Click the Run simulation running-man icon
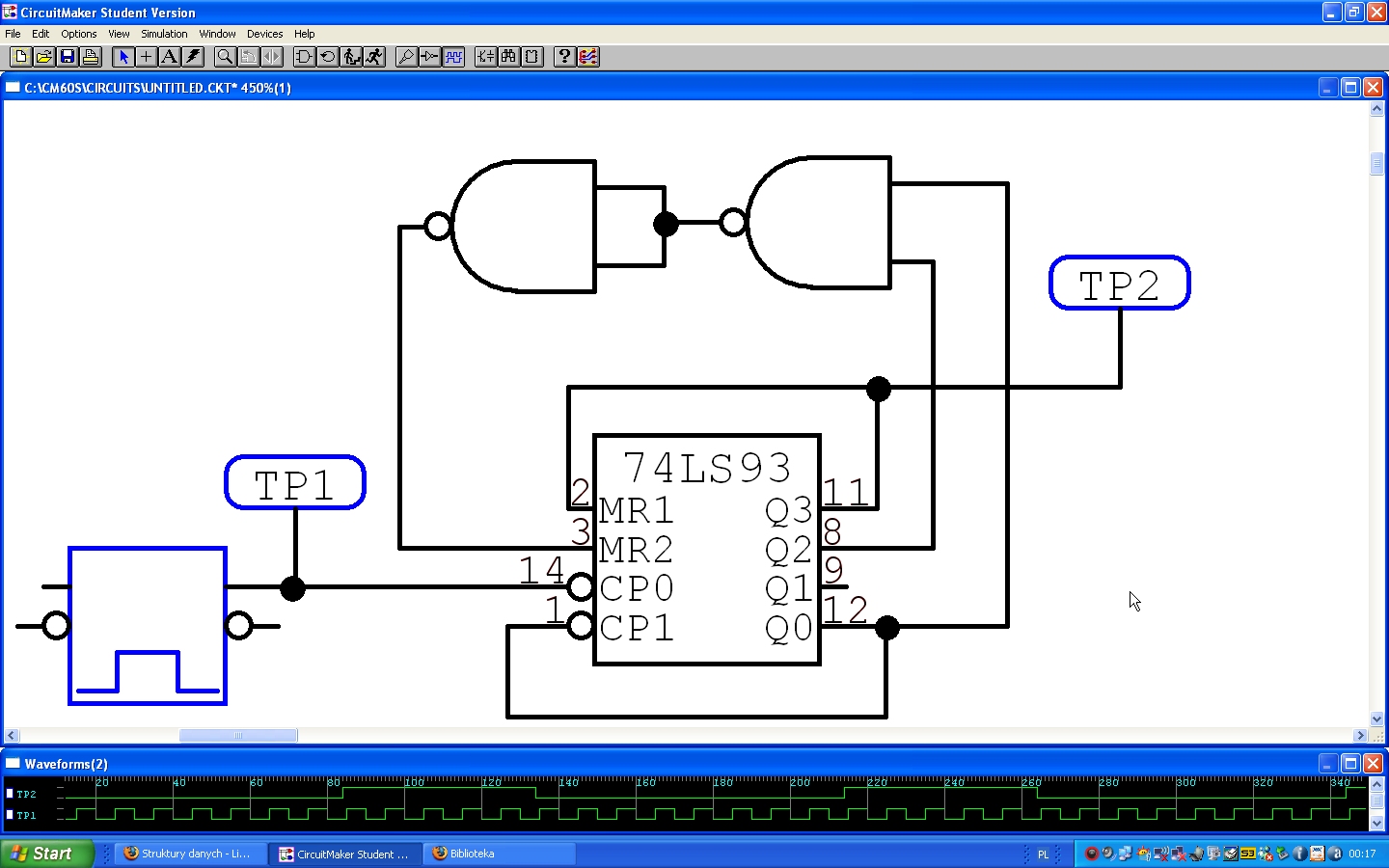1389x868 pixels. point(373,57)
